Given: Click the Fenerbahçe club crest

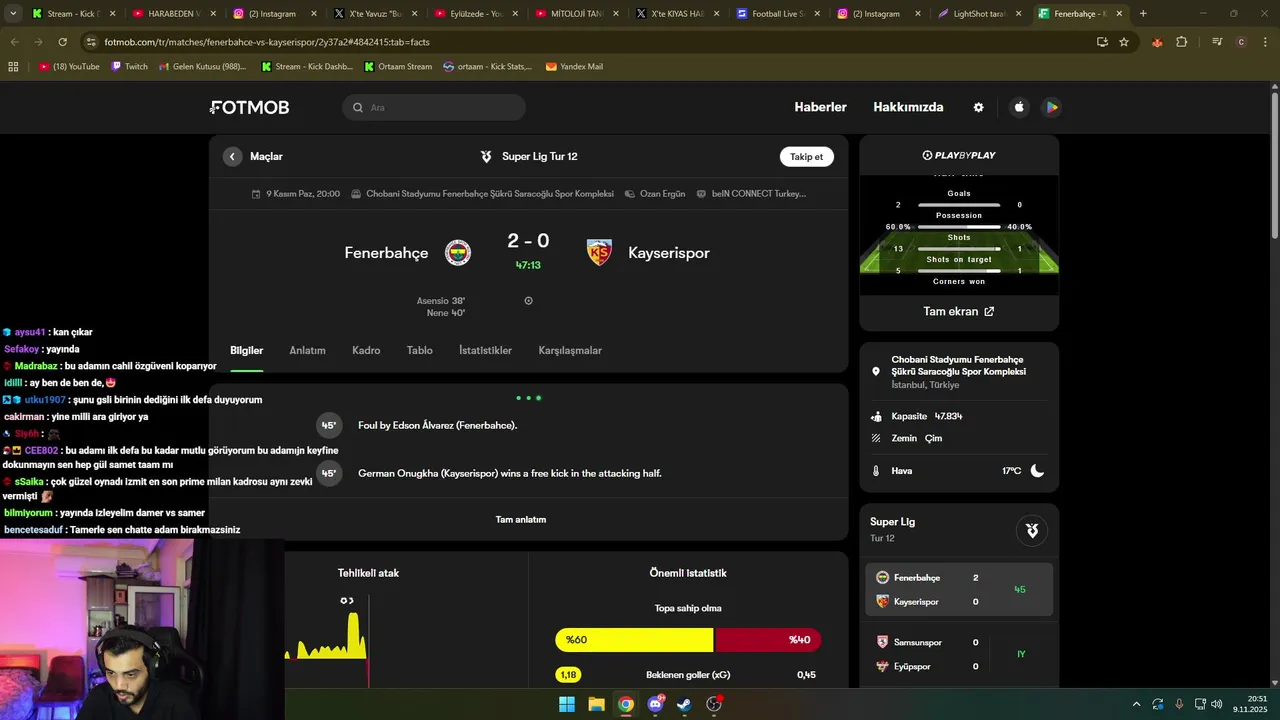Looking at the screenshot, I should (x=458, y=253).
